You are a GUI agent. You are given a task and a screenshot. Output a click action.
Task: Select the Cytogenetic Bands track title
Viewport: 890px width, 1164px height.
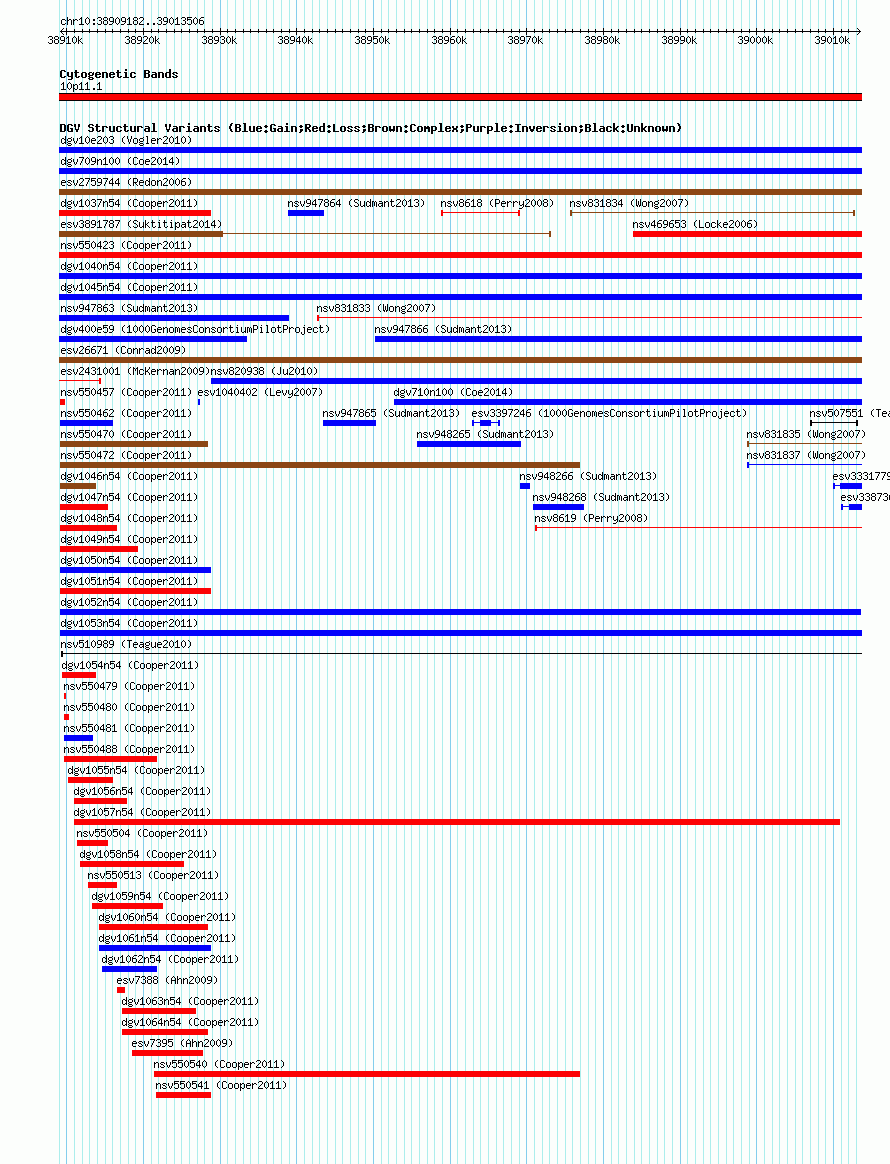[x=119, y=74]
